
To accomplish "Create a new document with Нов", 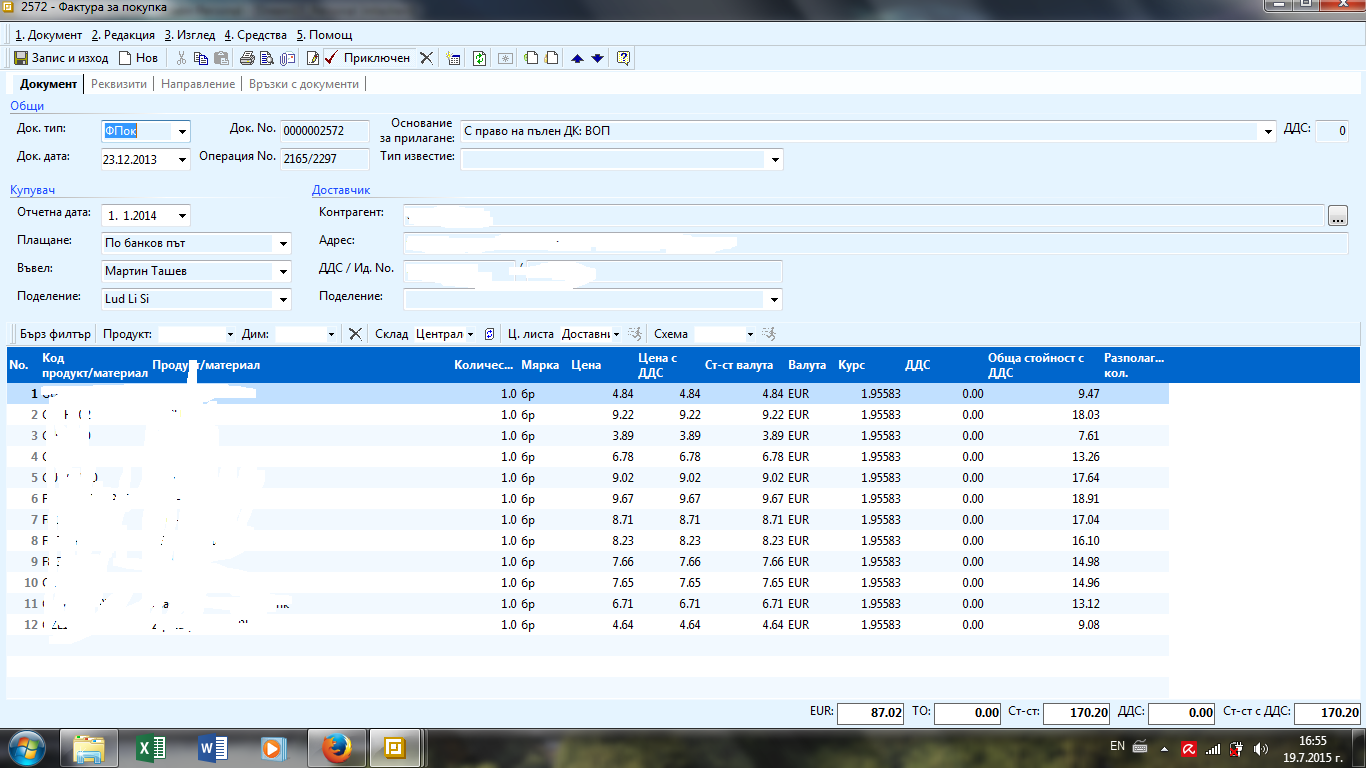I will (x=138, y=58).
